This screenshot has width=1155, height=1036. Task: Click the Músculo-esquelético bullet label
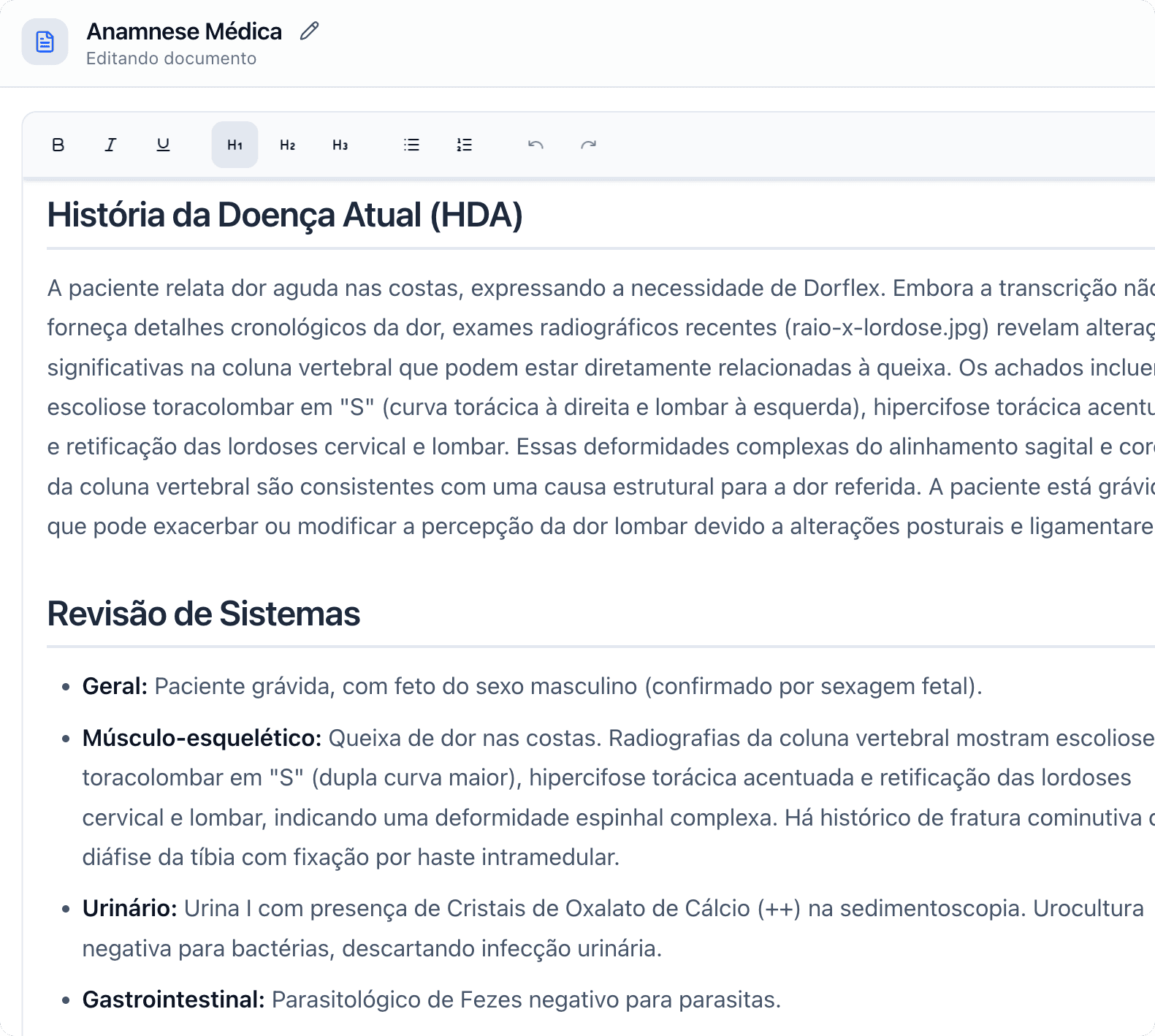[x=202, y=738]
